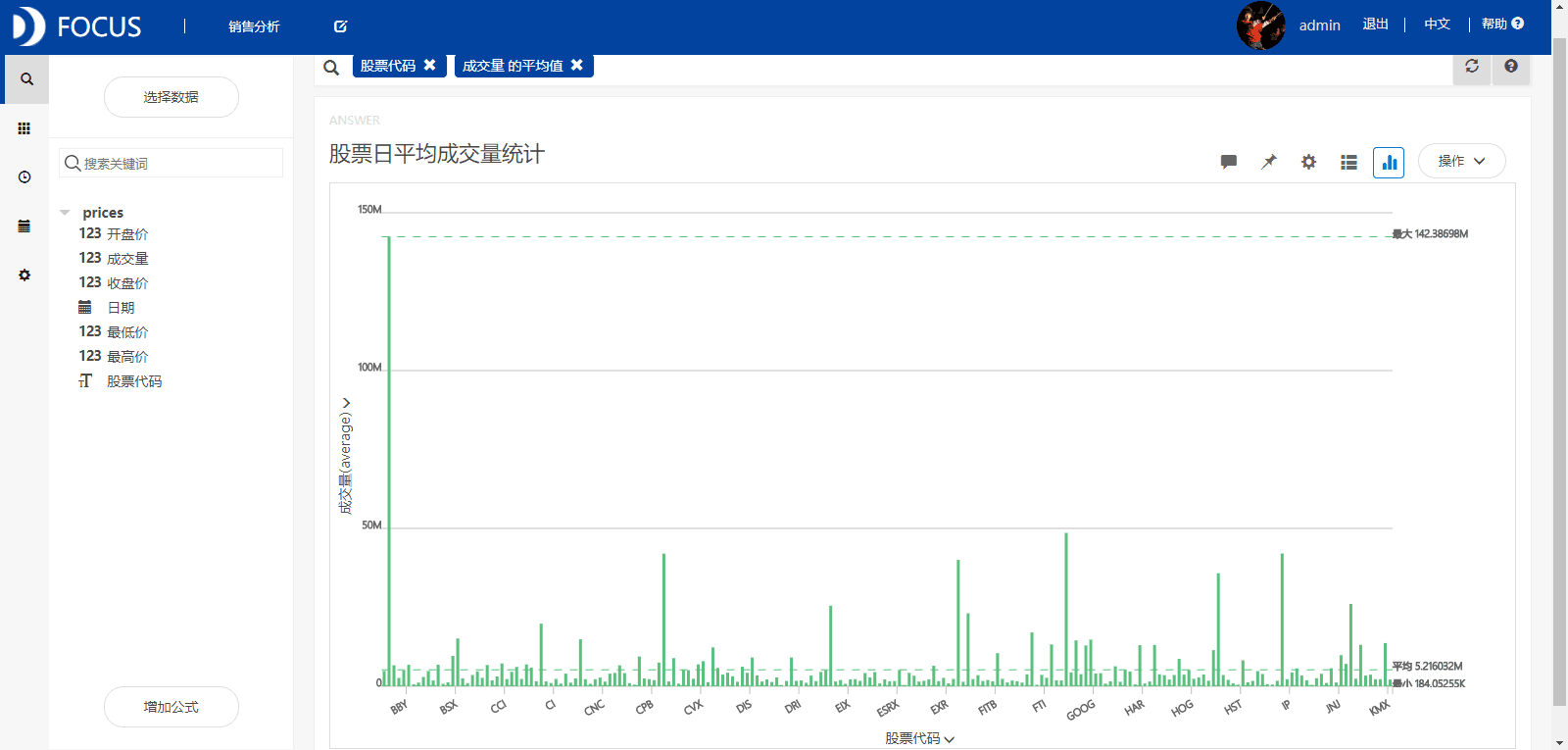Click the DIS x-axis label

744,706
